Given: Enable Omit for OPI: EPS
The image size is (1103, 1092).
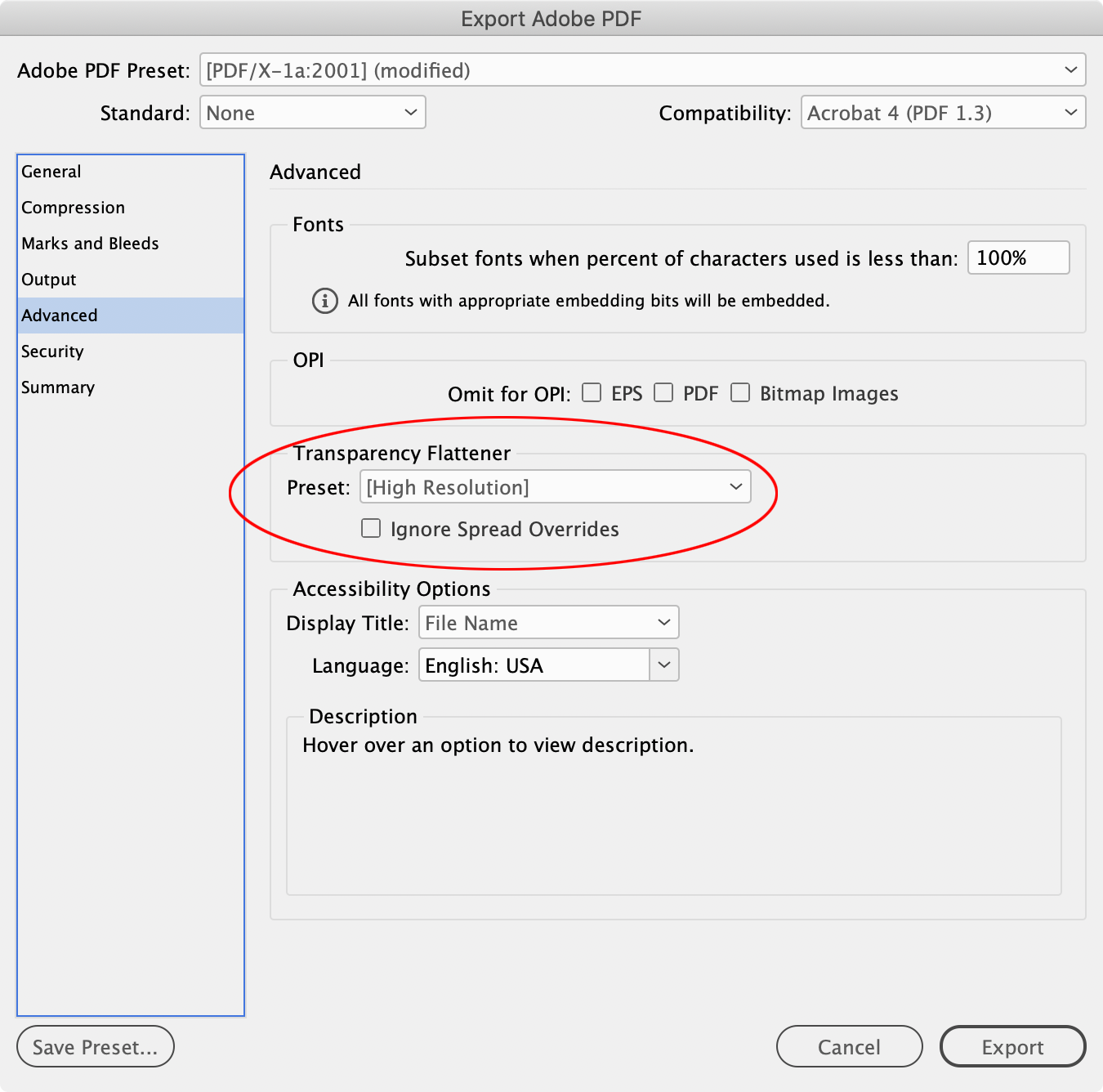Looking at the screenshot, I should pos(592,392).
